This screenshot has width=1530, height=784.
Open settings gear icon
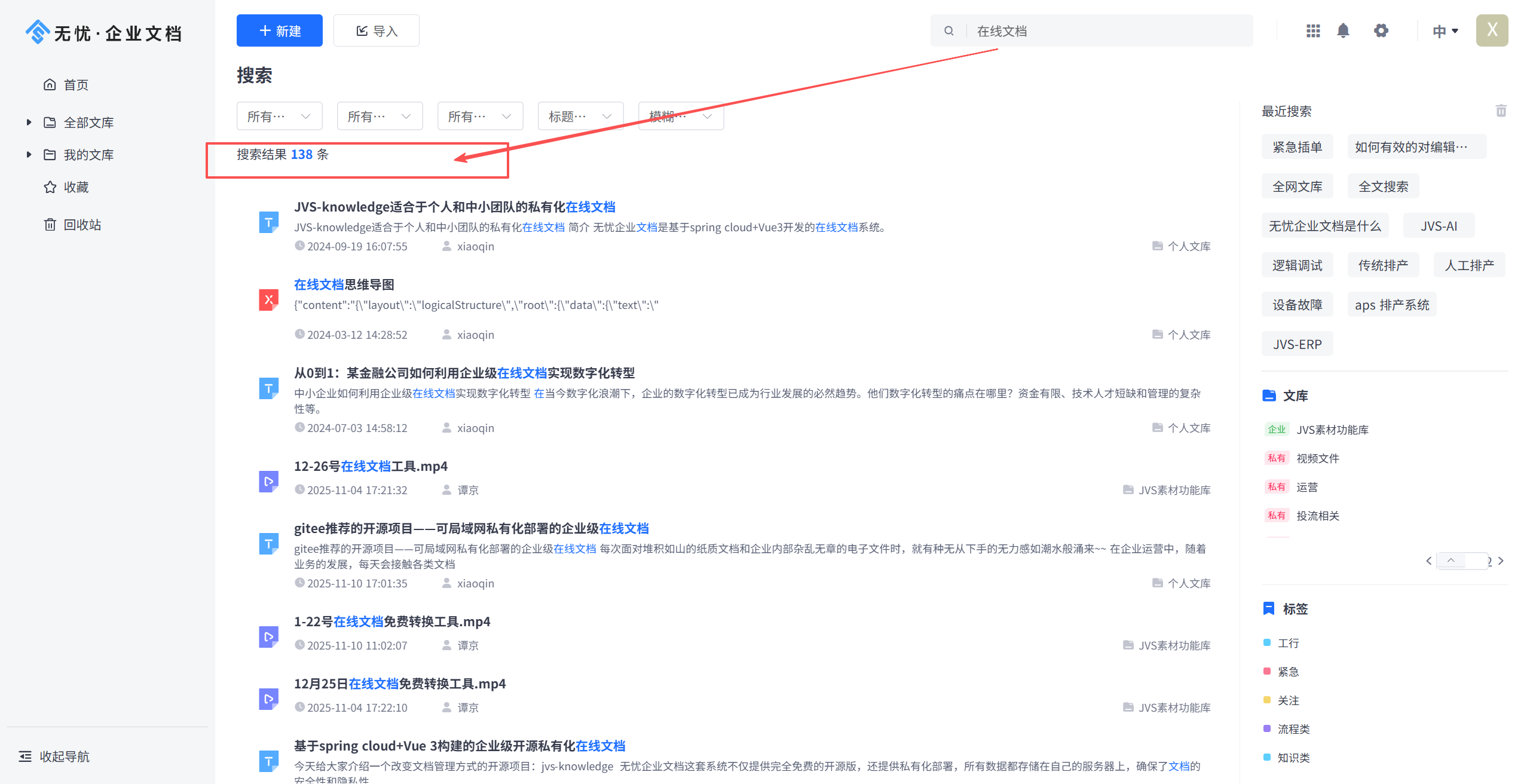pos(1381,30)
